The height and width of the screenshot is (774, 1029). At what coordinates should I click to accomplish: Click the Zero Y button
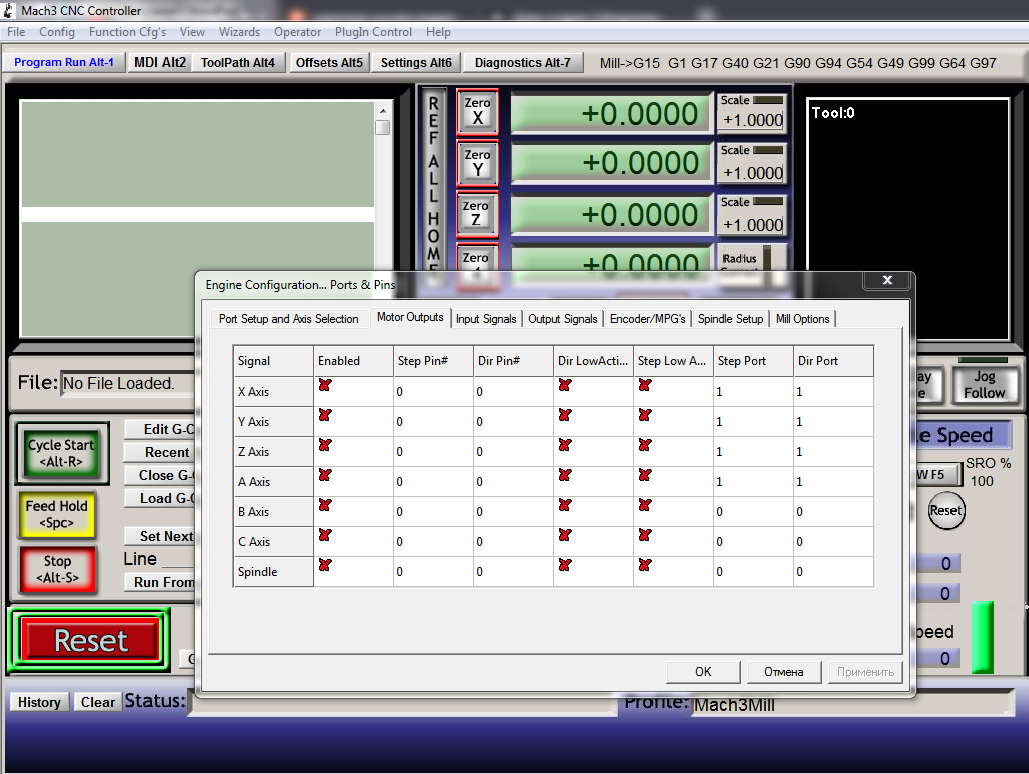[477, 163]
